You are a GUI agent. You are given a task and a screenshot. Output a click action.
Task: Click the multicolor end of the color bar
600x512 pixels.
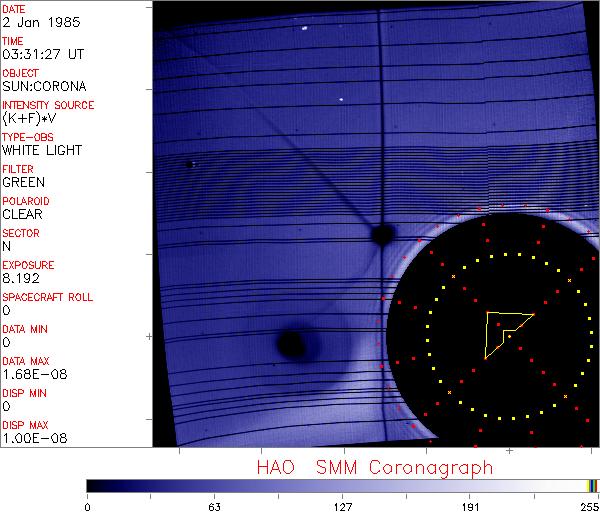coord(593,485)
